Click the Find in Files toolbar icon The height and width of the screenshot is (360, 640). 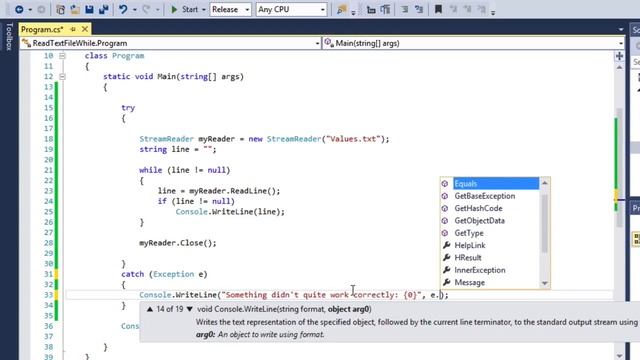click(x=341, y=9)
